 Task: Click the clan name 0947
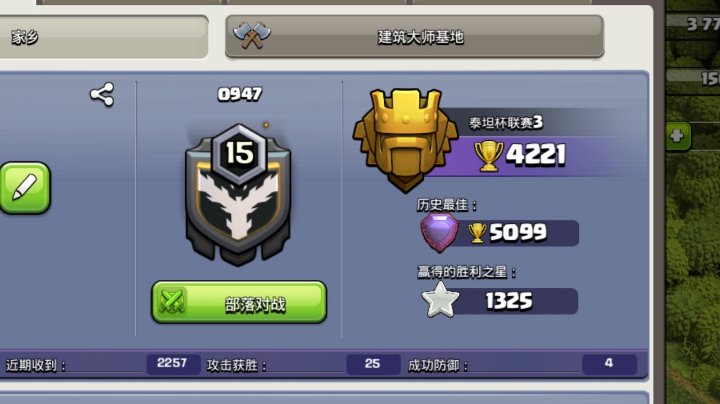(240, 94)
